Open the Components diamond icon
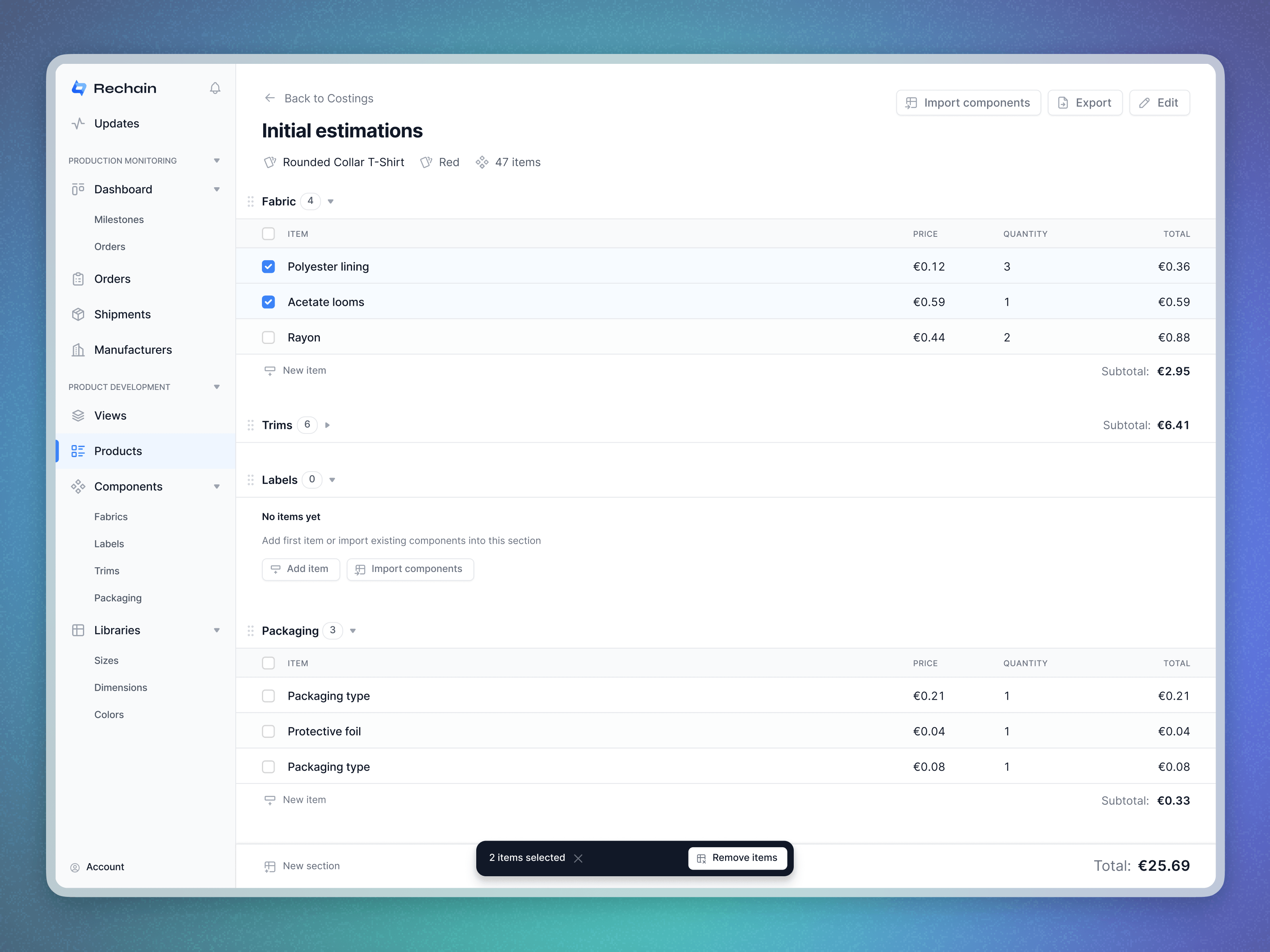Screen dimensions: 1270x952 [79, 486]
